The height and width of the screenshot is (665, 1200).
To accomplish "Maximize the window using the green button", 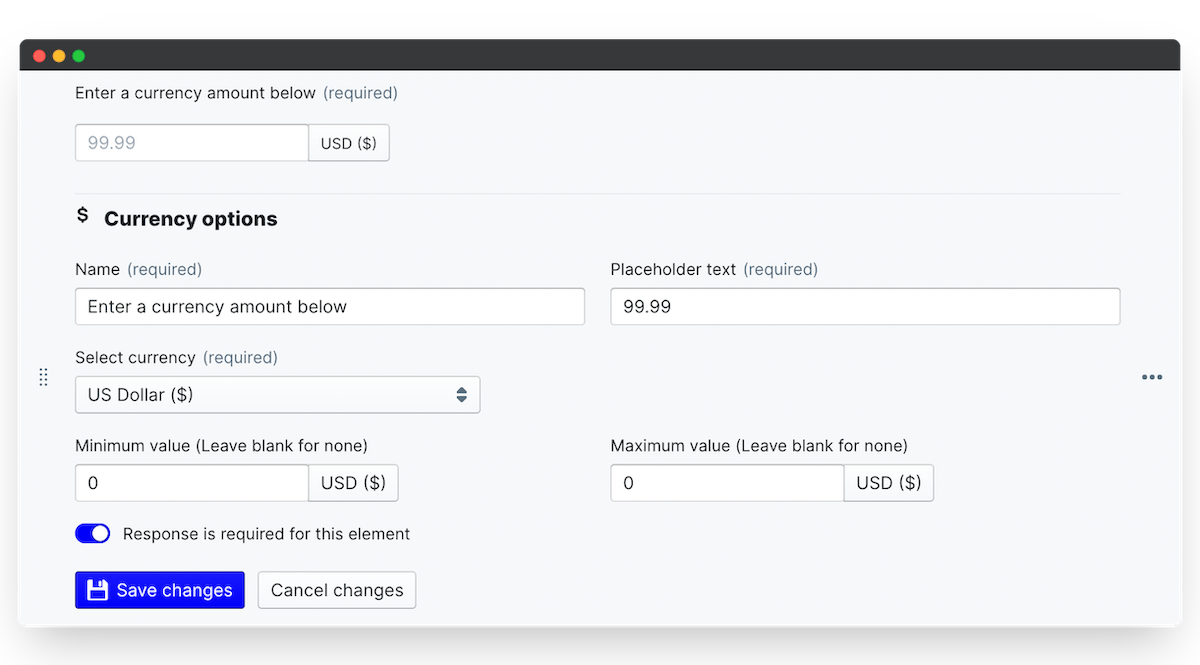I will click(x=79, y=56).
